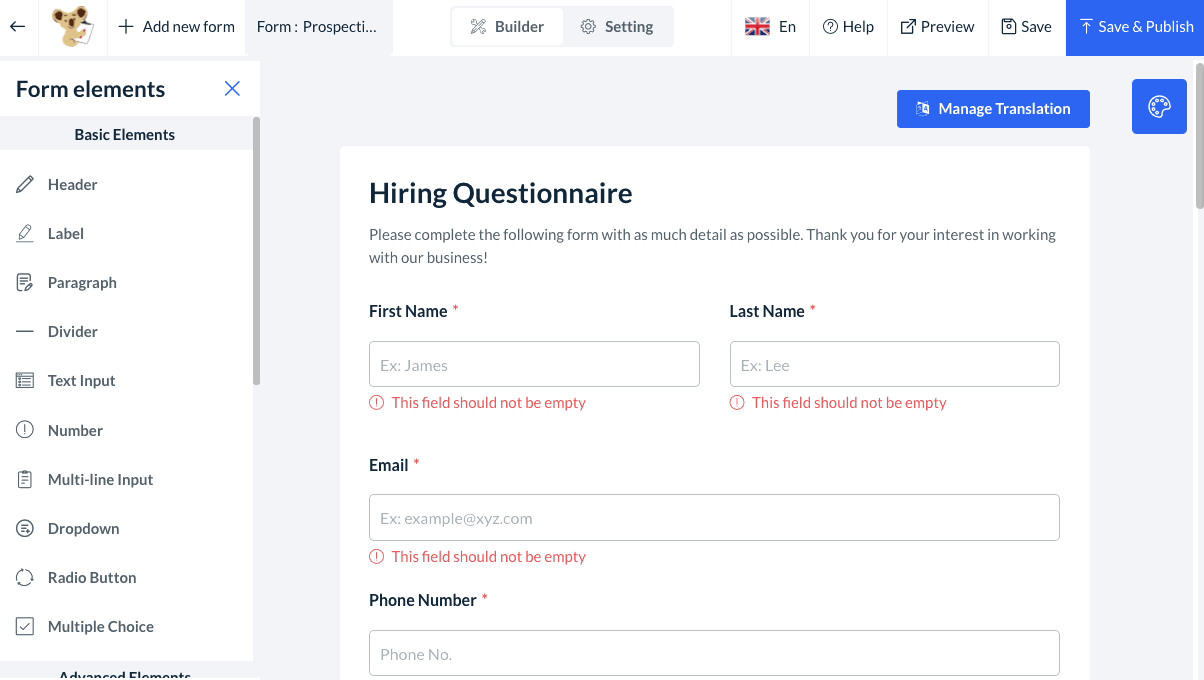Close the Form elements panel
The height and width of the screenshot is (680, 1204).
(x=232, y=89)
